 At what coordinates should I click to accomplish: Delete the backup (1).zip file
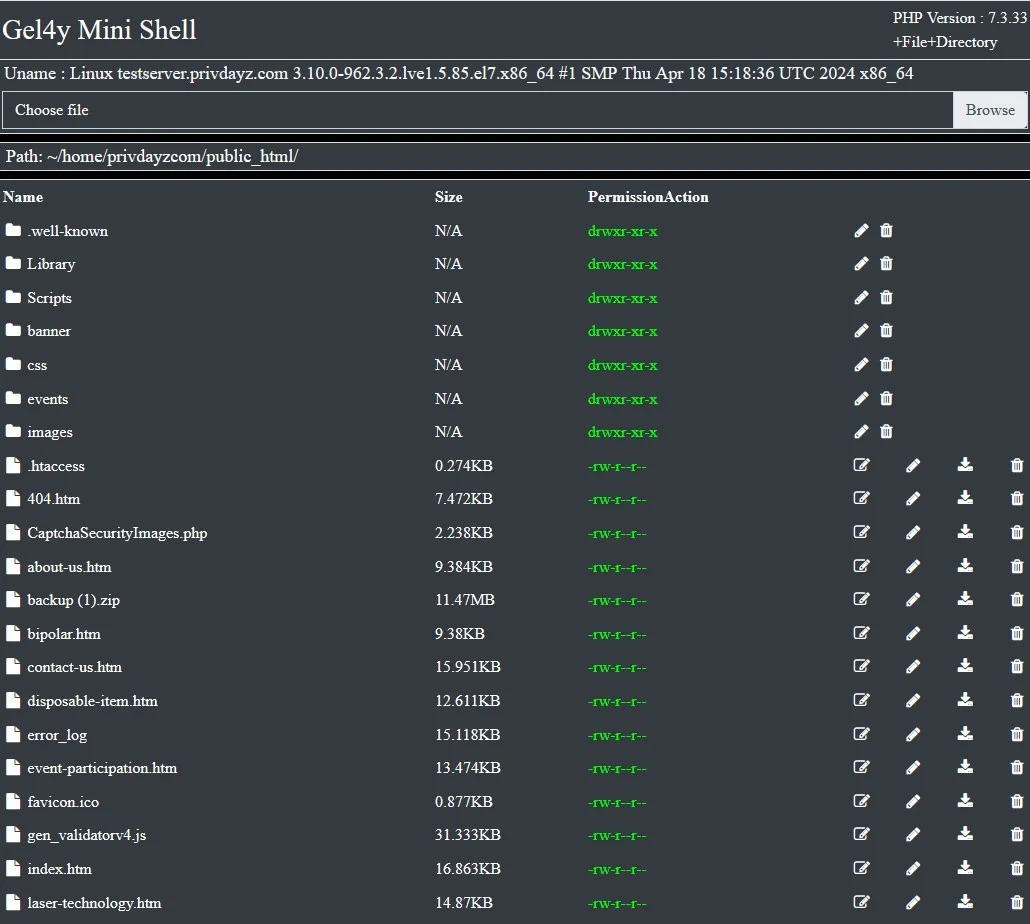pyautogui.click(x=1016, y=599)
